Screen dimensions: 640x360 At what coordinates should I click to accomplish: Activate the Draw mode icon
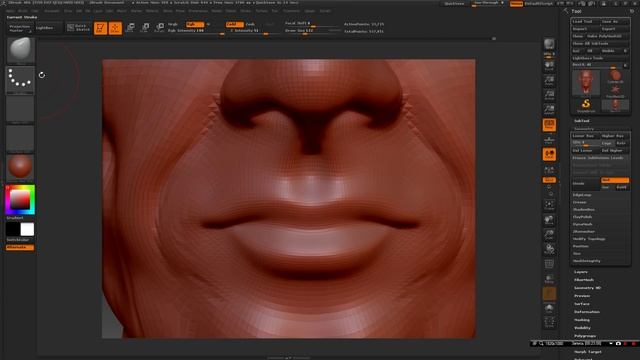coord(115,28)
